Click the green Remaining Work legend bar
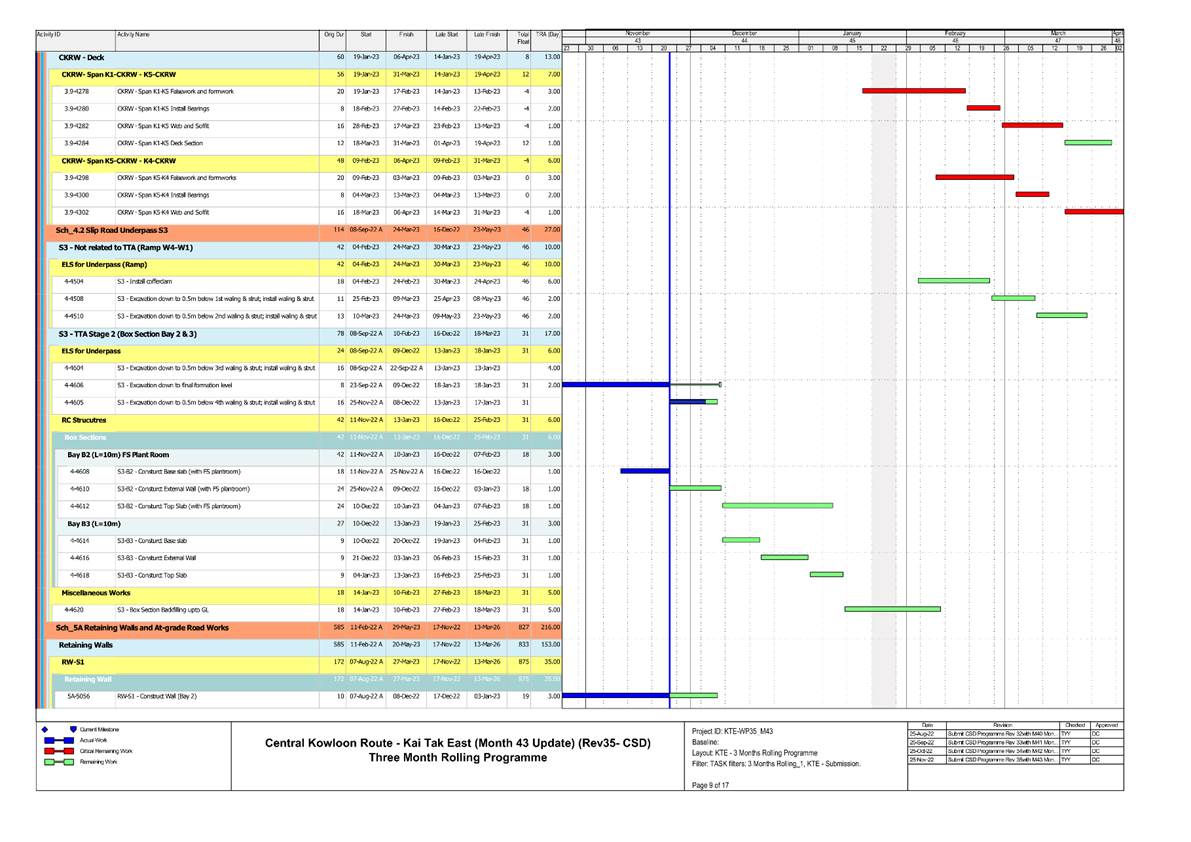The image size is (1191, 842). point(56,761)
